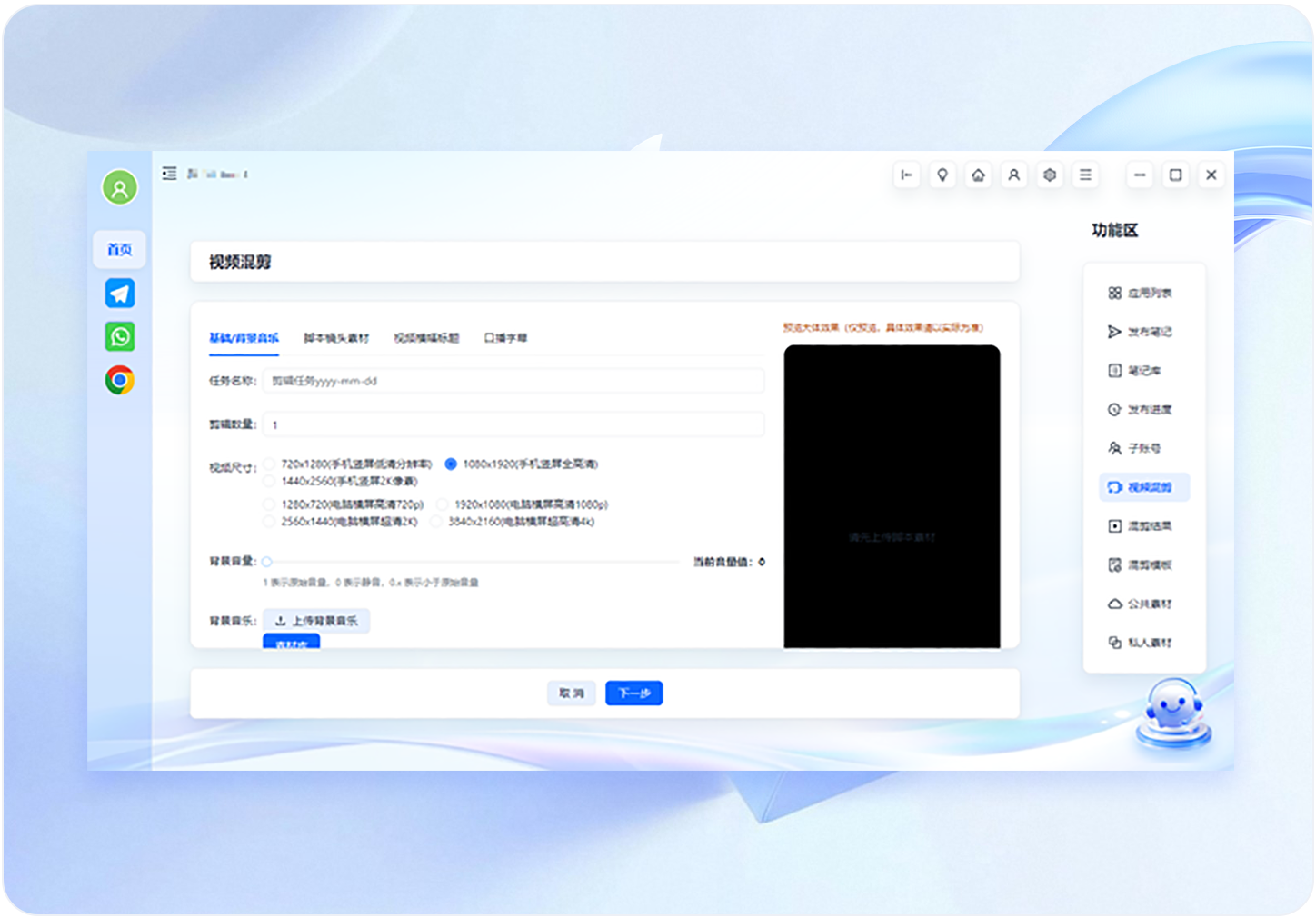This screenshot has height=918, width=1316.
Task: Browse 公共素材 in the sidebar
Action: pos(1142,604)
